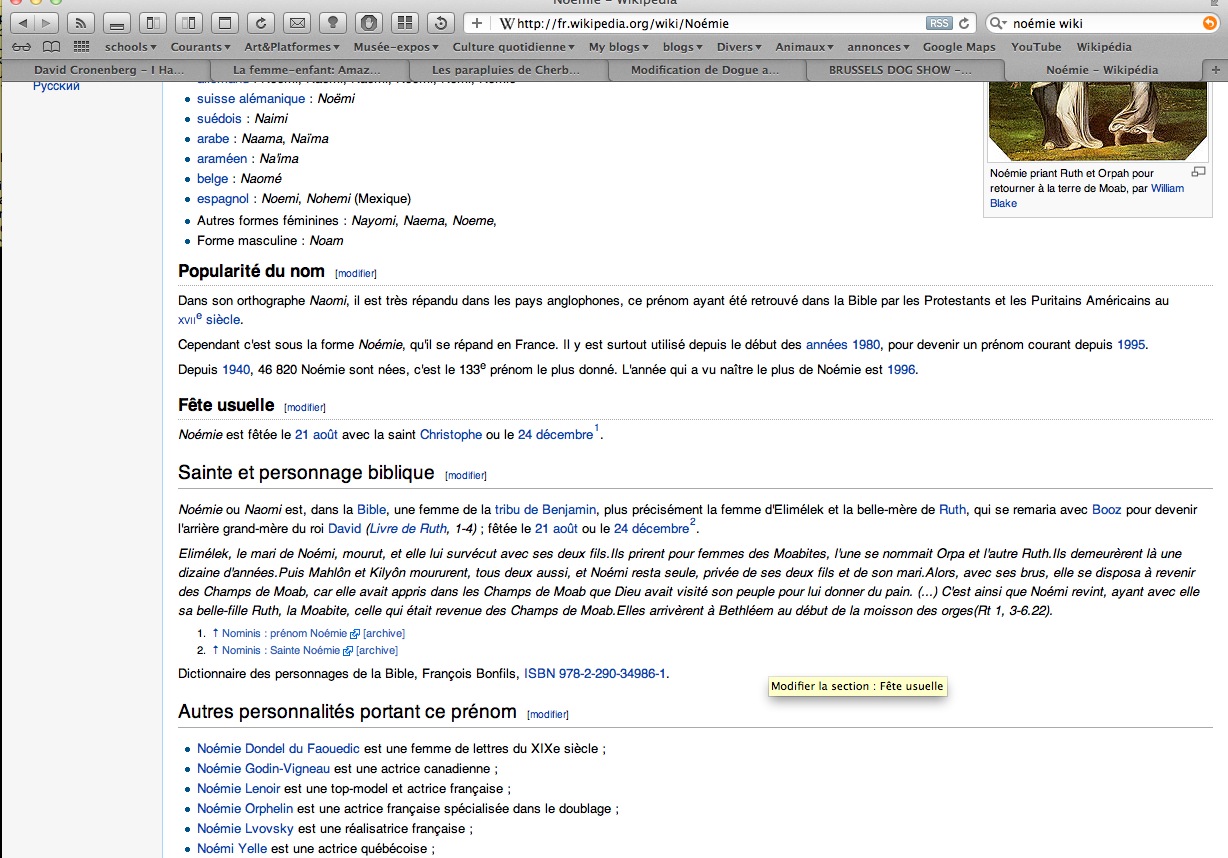Screen dimensions: 1228x858
Task: Click the light bulb toolbar icon
Action: pos(333,22)
